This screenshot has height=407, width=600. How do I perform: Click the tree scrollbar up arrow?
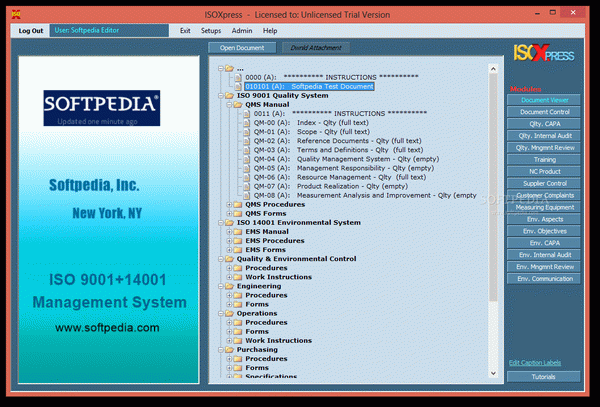click(x=493, y=69)
